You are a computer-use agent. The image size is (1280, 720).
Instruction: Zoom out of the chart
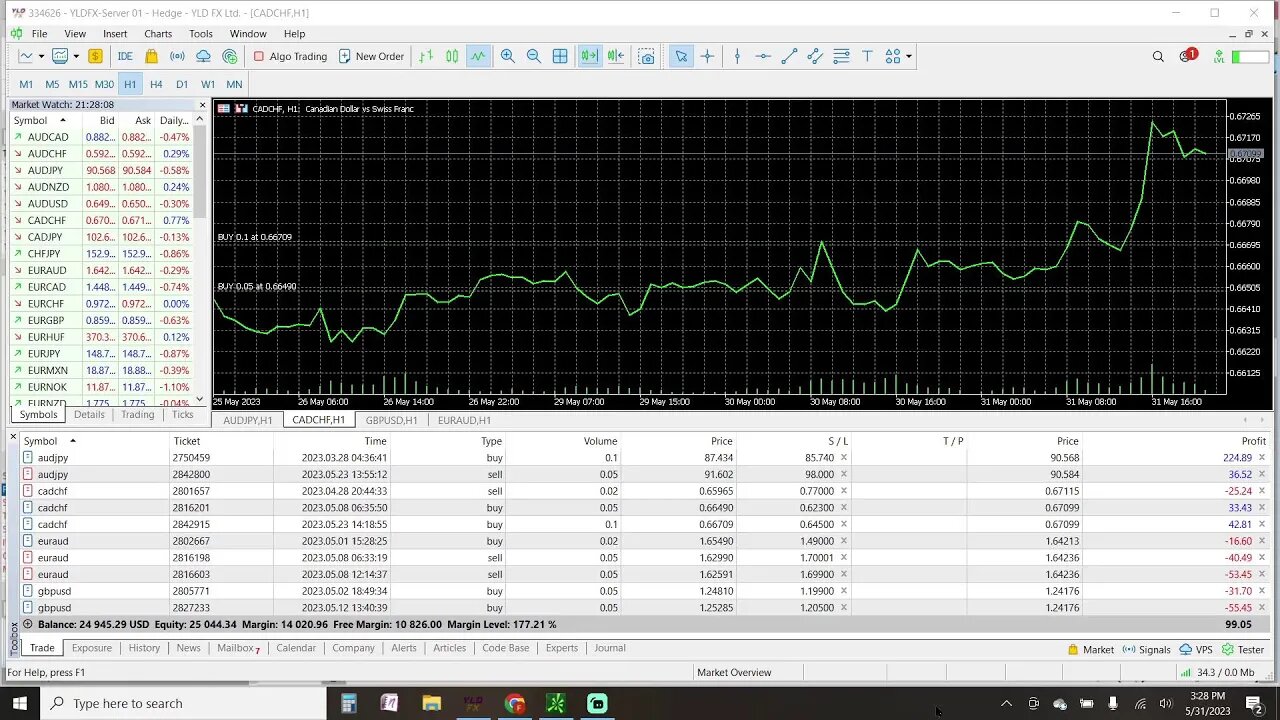point(533,56)
